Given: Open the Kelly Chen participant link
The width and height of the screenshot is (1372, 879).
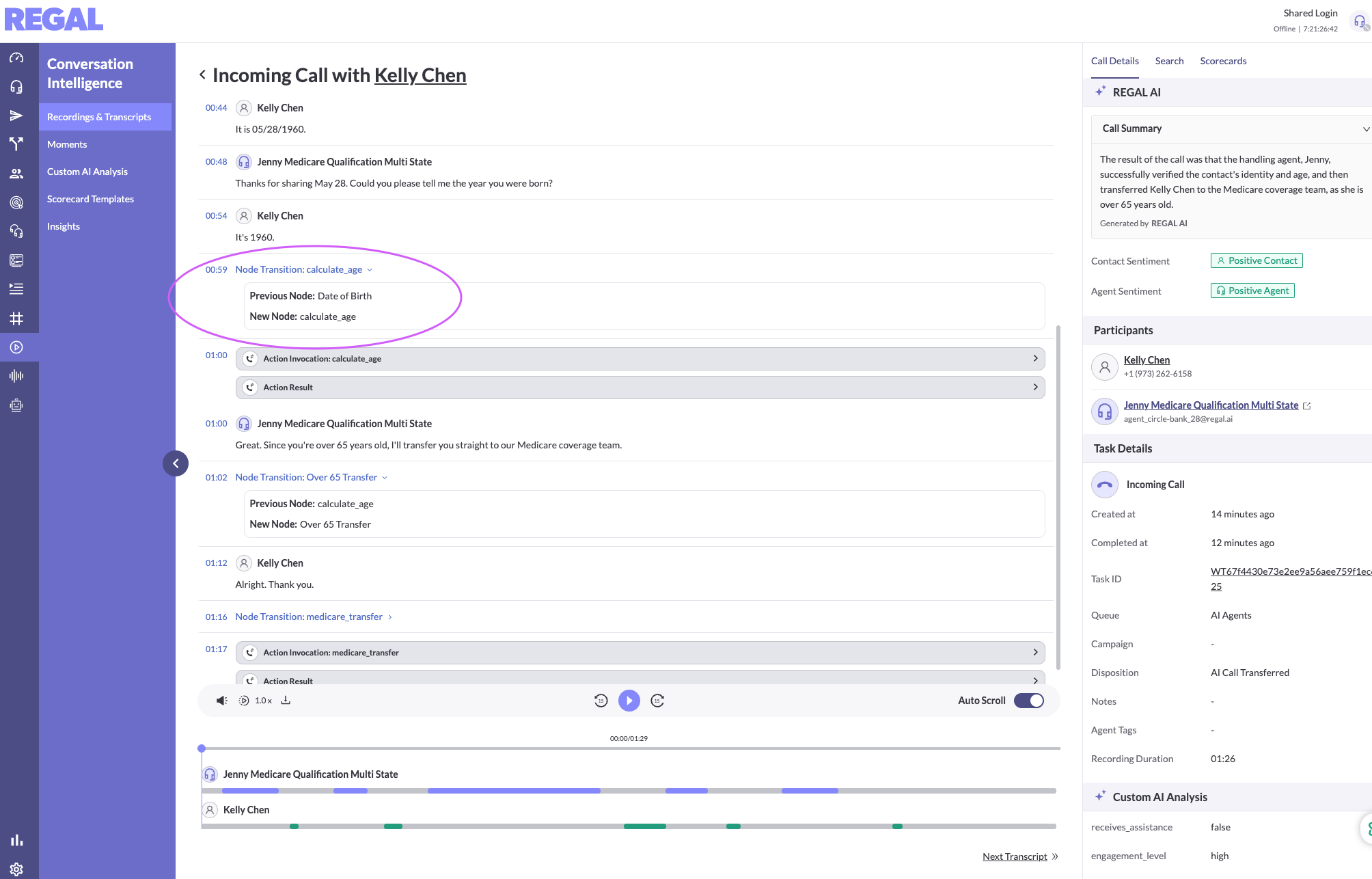Looking at the screenshot, I should point(1147,360).
